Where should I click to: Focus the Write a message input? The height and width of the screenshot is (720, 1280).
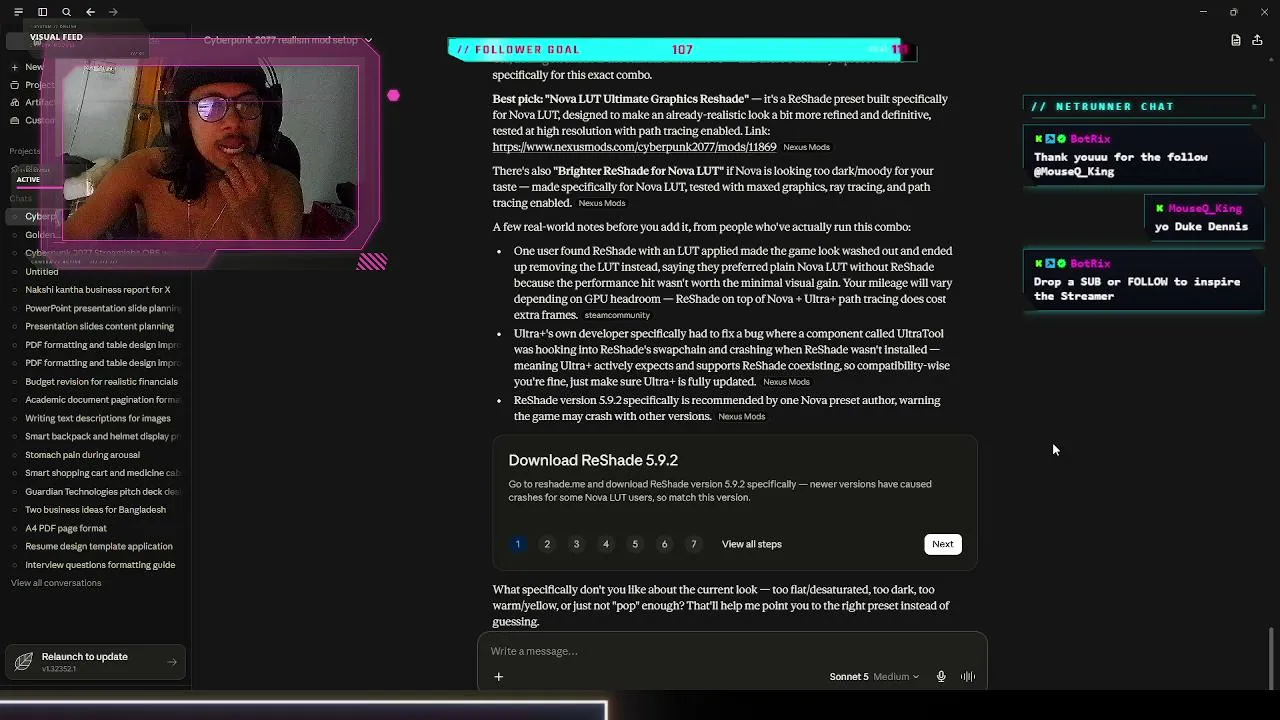[x=732, y=651]
